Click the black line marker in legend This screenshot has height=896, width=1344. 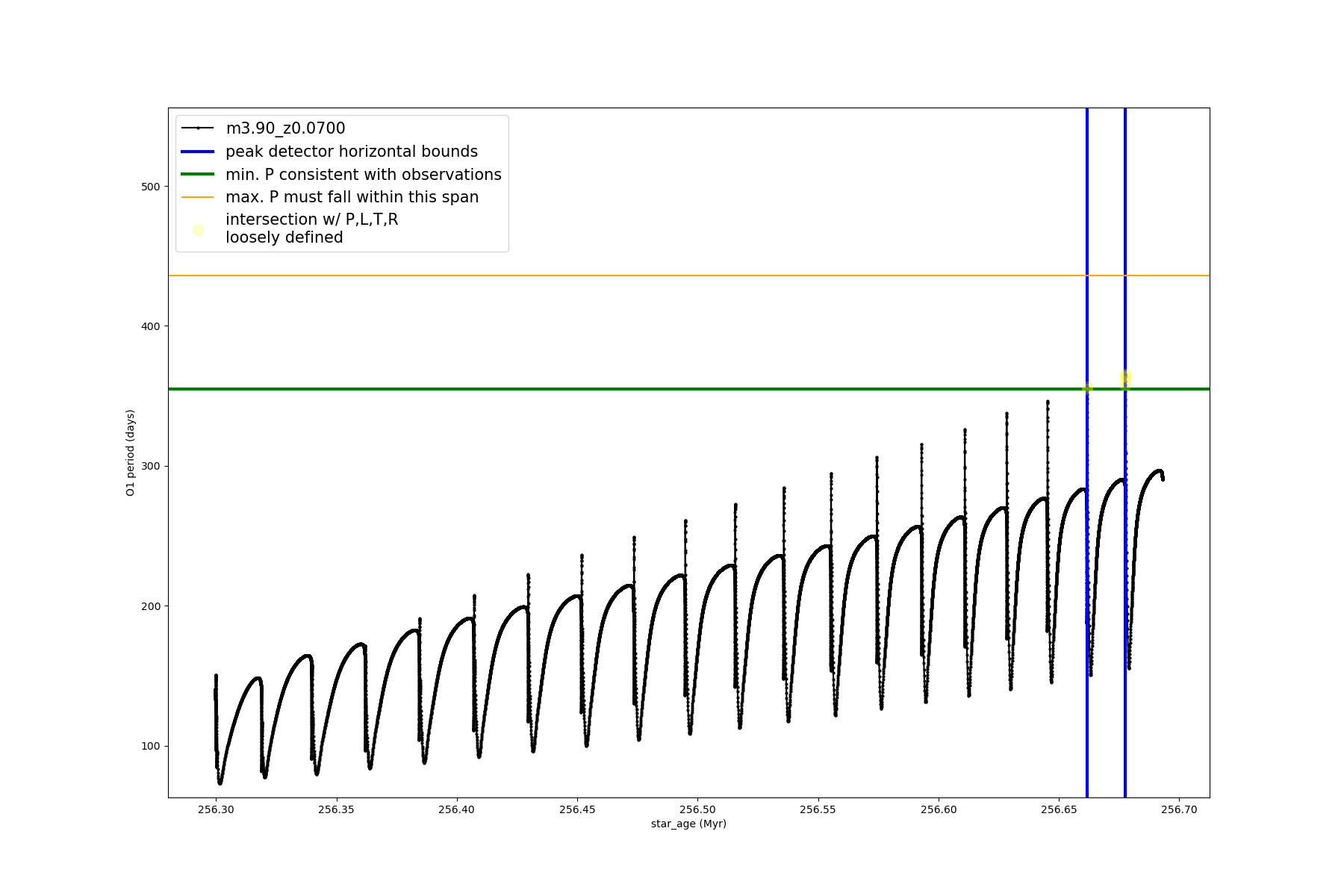(198, 128)
